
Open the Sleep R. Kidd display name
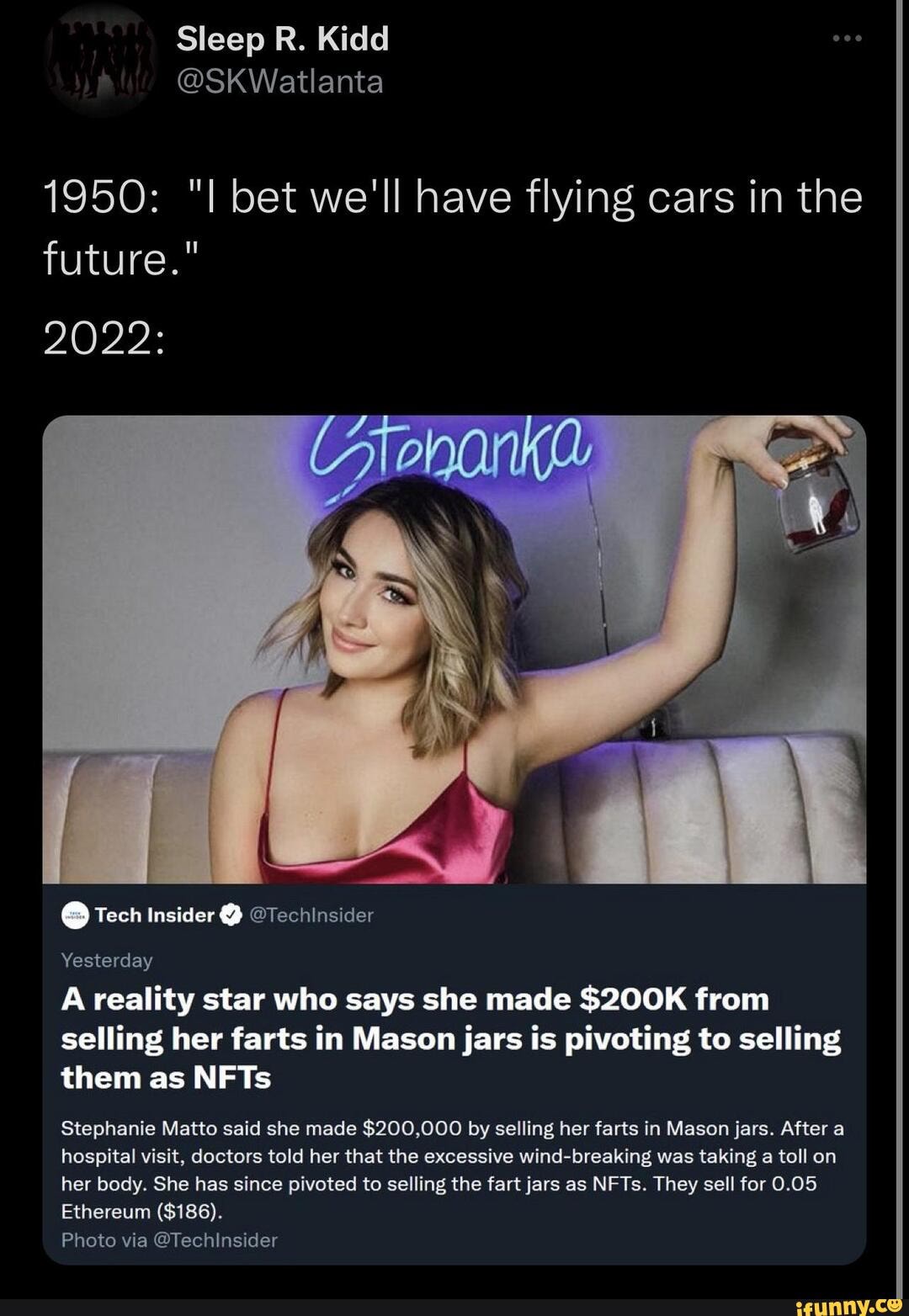[x=283, y=39]
